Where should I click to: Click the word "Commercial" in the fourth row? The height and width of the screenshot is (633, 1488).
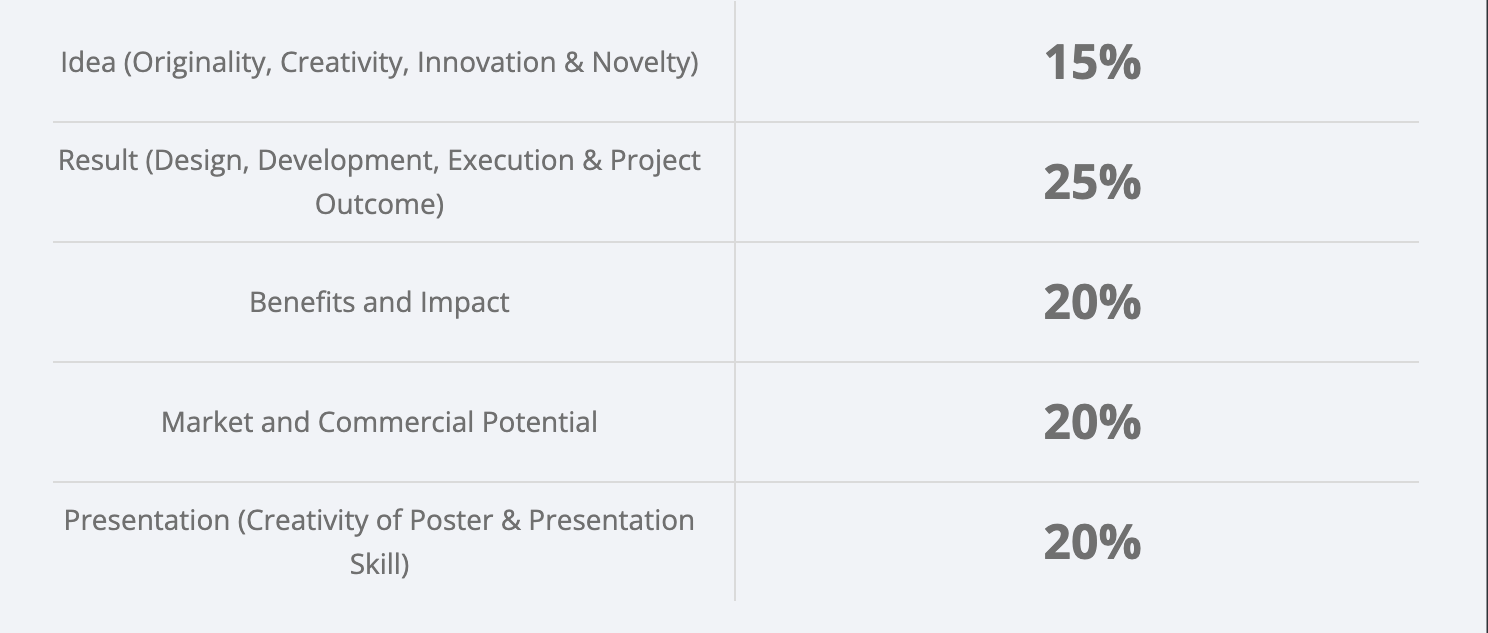click(396, 422)
